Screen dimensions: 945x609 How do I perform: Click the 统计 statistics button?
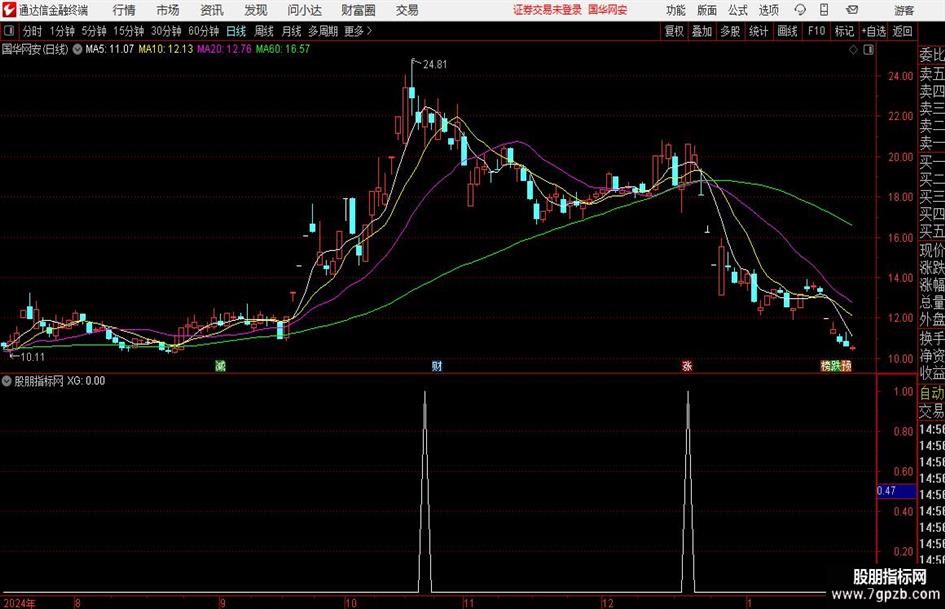pyautogui.click(x=759, y=31)
